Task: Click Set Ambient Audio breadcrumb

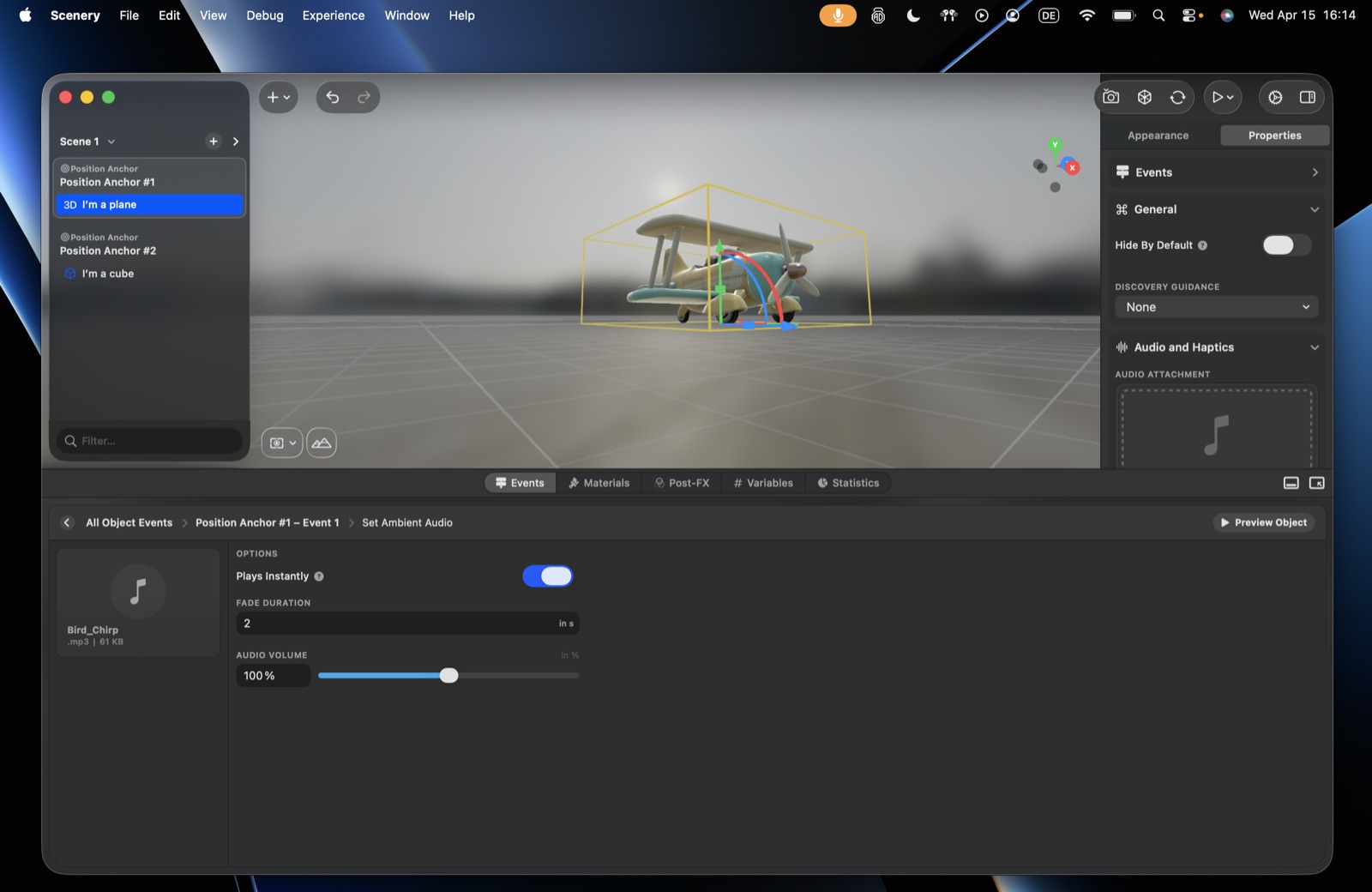Action: pyautogui.click(x=406, y=522)
